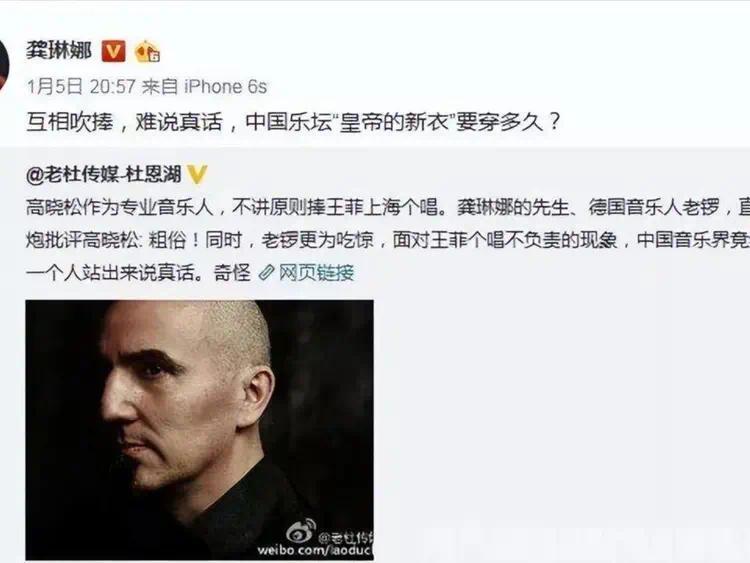Click the orange V verified badge
Image resolution: width=750 pixels, height=563 pixels.
pos(113,51)
